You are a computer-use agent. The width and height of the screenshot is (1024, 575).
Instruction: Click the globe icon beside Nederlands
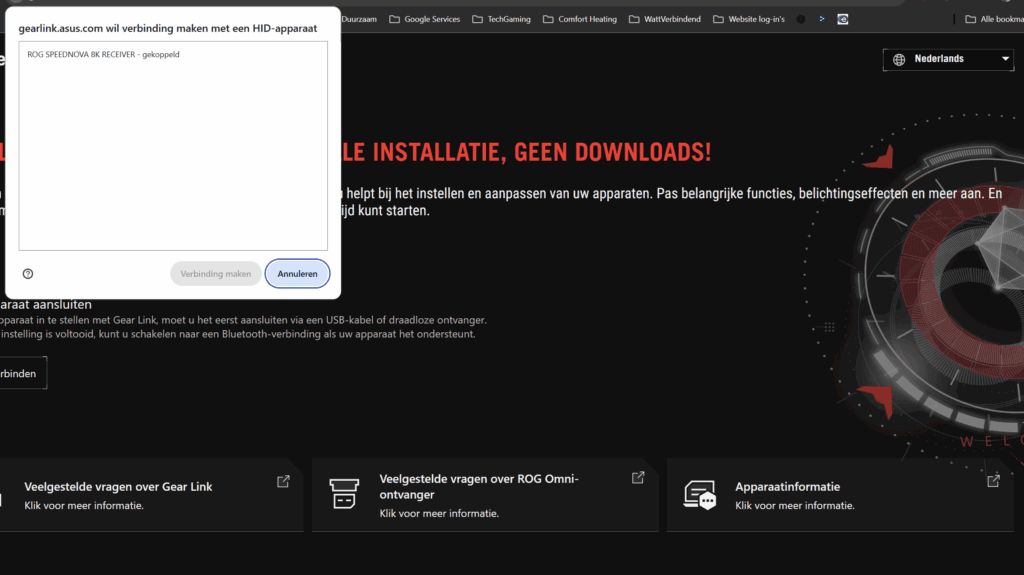[899, 59]
